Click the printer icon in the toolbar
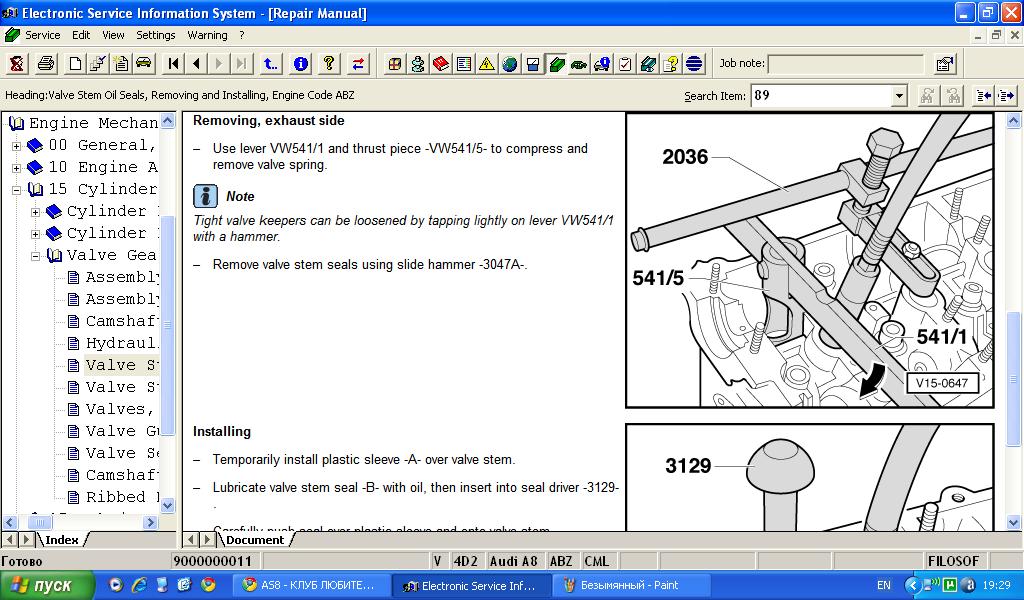The image size is (1024, 600). [x=46, y=64]
